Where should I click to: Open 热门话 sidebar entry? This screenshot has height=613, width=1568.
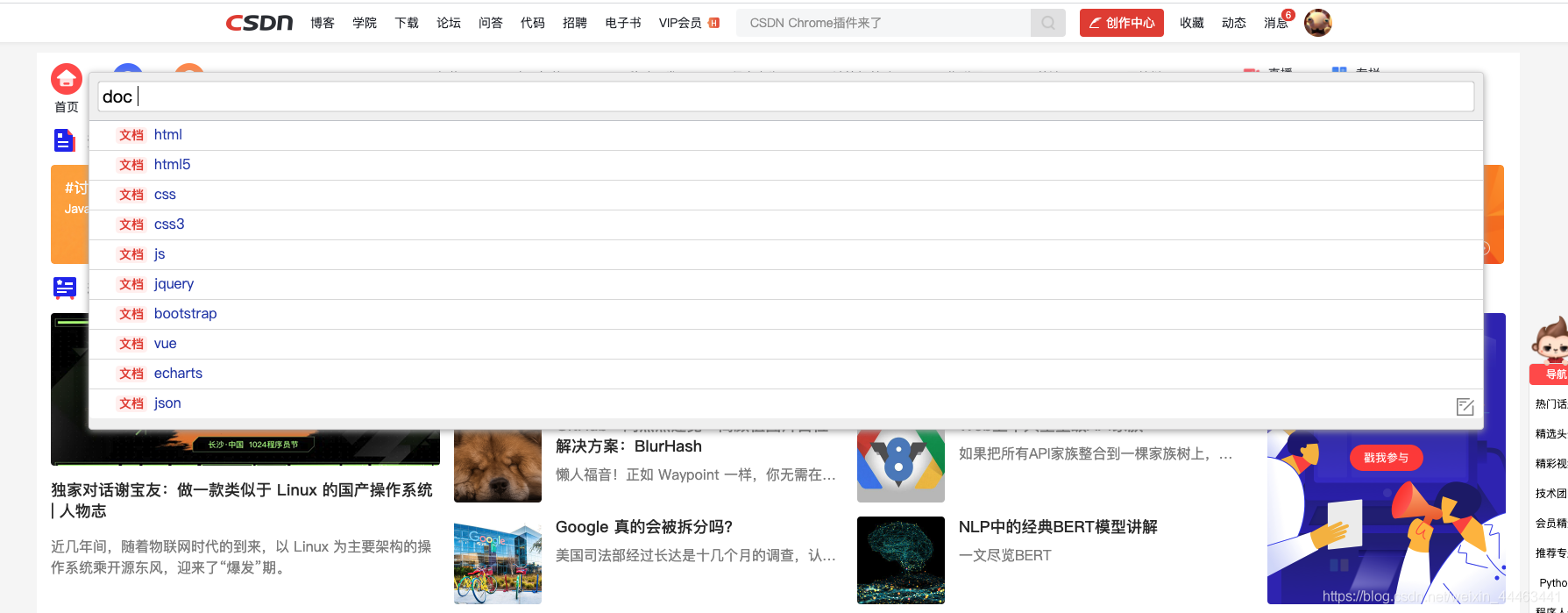(1550, 404)
